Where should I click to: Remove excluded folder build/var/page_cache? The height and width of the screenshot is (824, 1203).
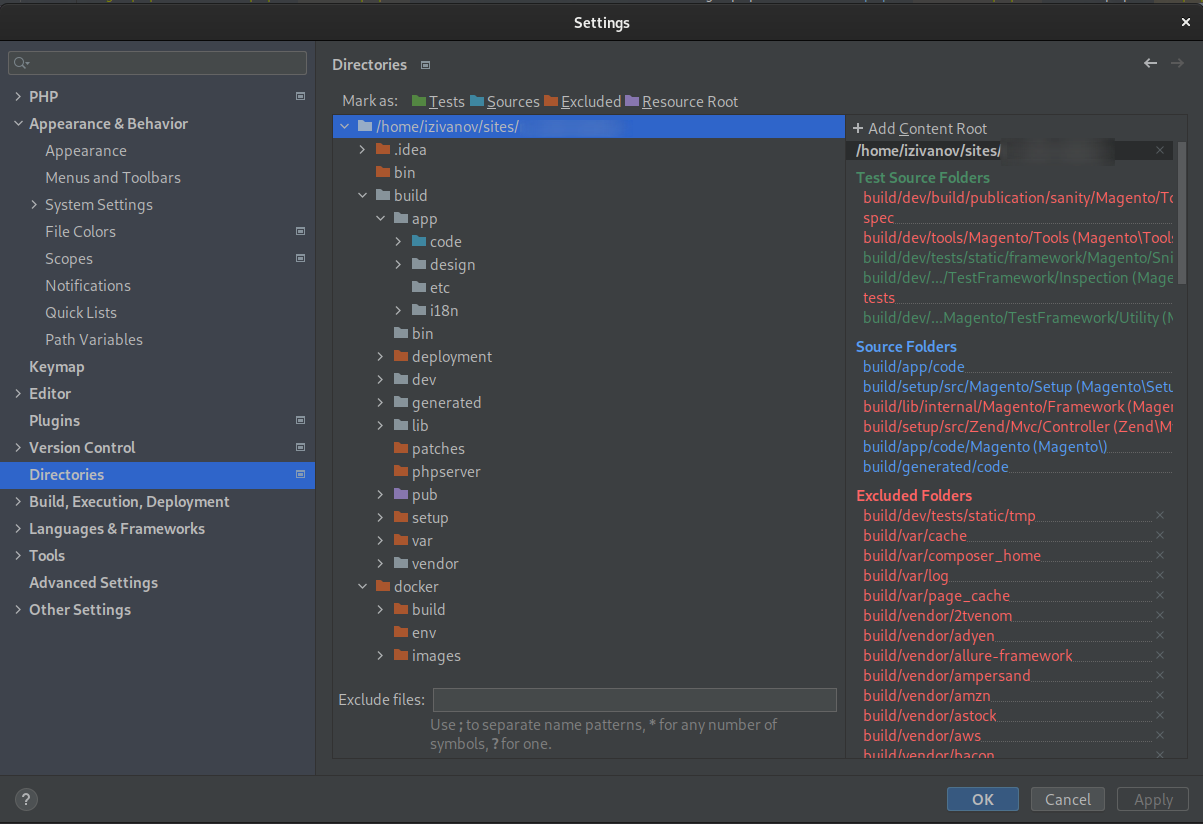click(x=1160, y=595)
